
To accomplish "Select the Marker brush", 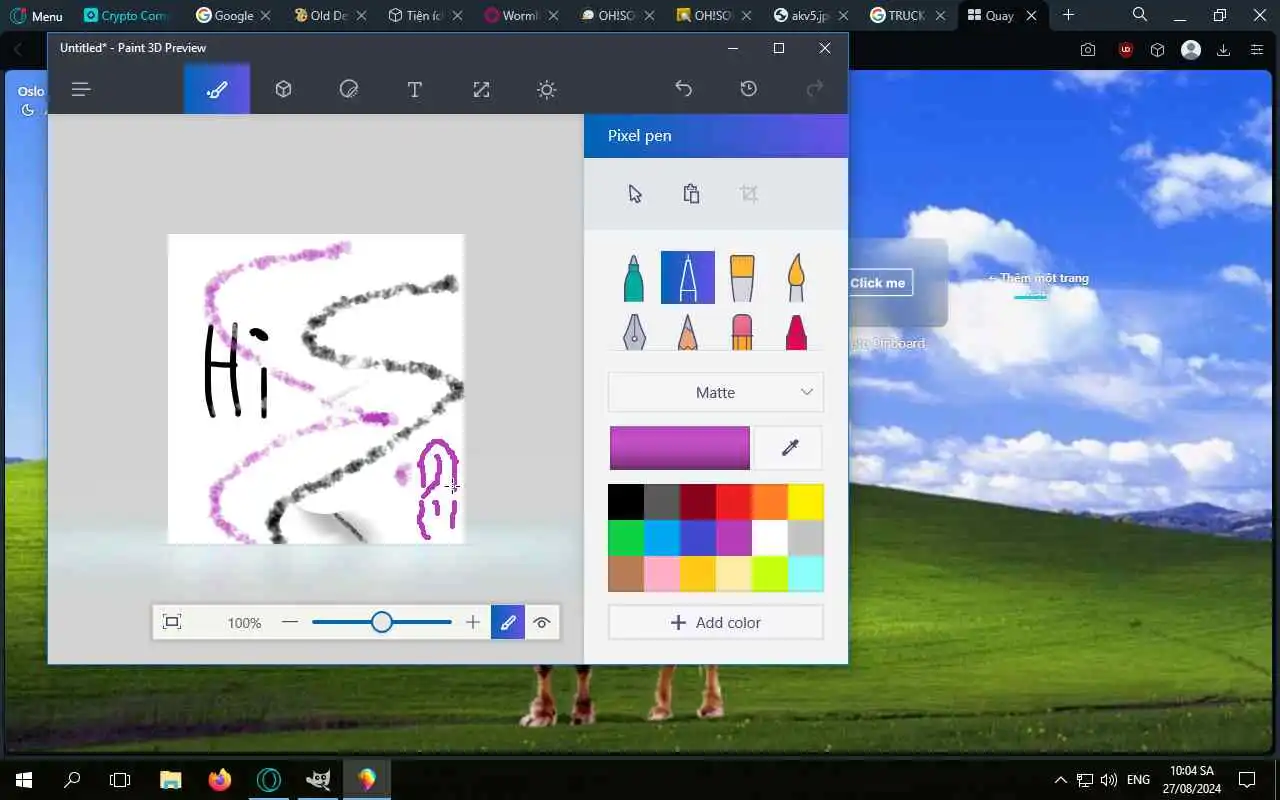I will pos(634,278).
